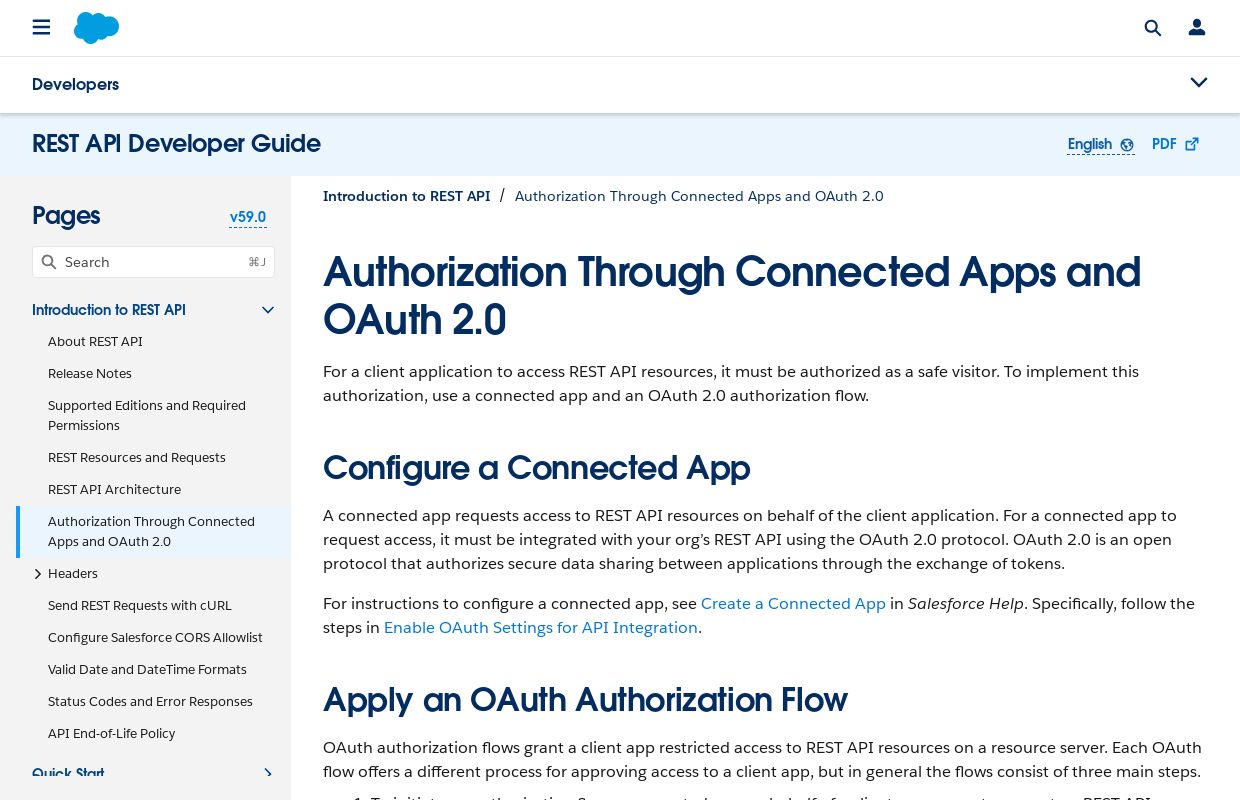Screen dimensions: 1240x800
Task: Change documentation version v59.0
Action: point(248,217)
